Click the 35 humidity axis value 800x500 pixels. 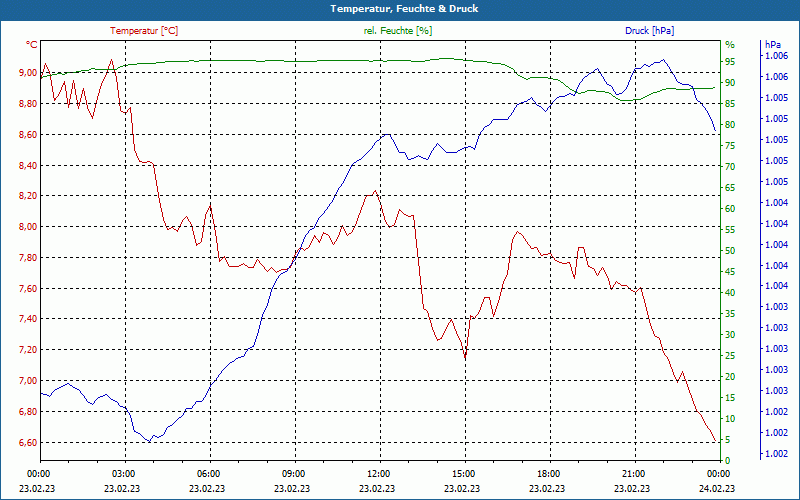tap(730, 314)
